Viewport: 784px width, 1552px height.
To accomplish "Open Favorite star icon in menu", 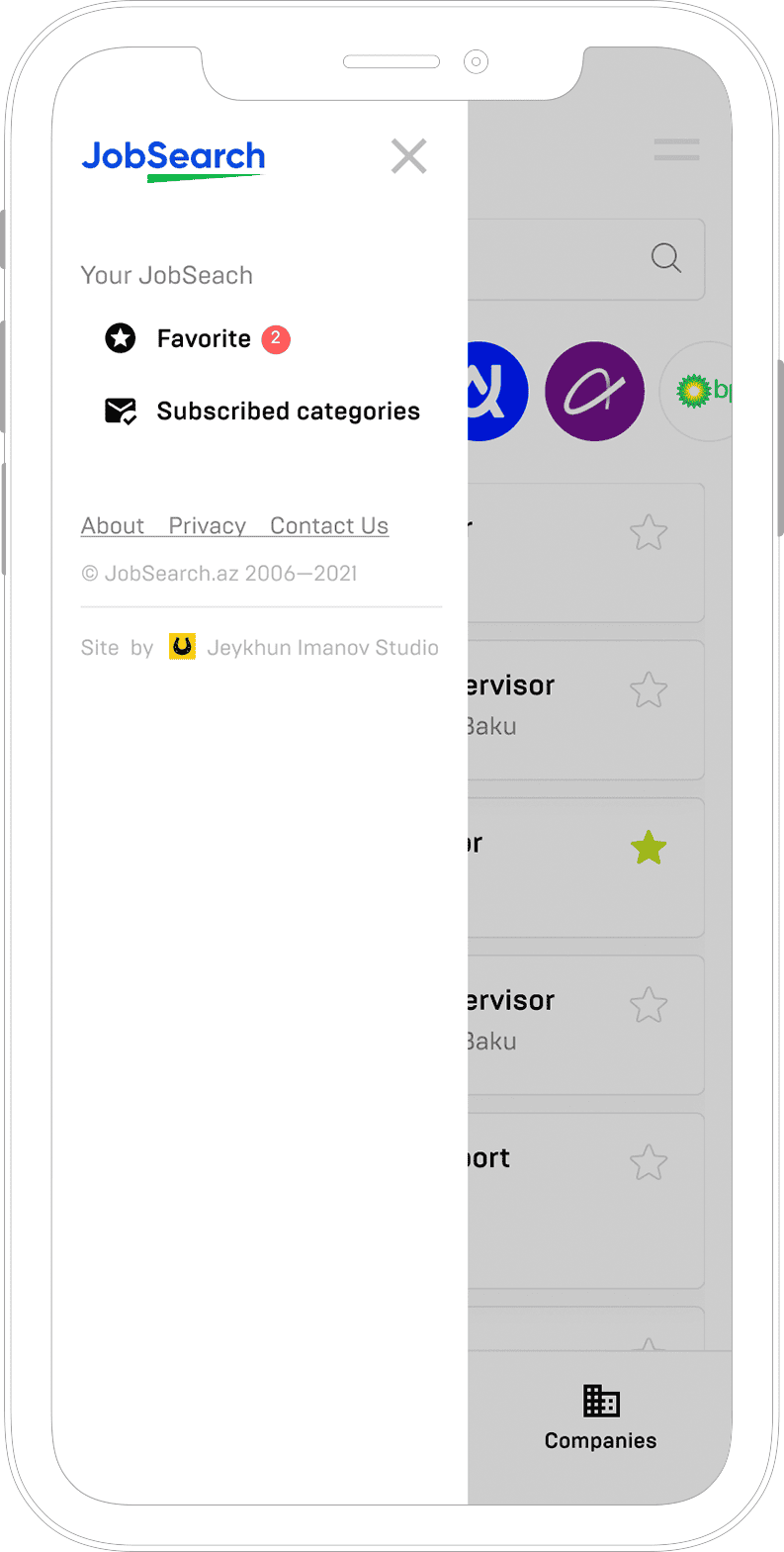I will [x=121, y=338].
